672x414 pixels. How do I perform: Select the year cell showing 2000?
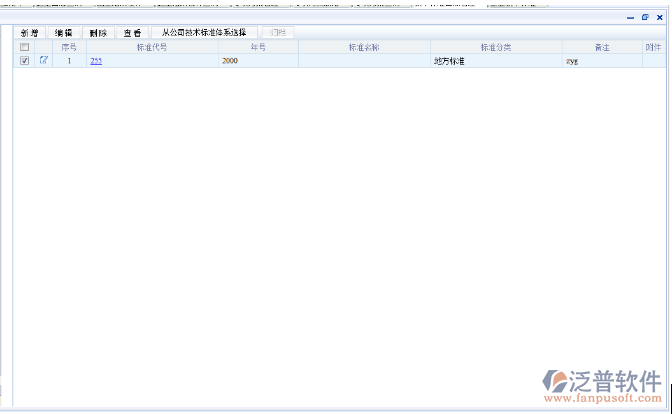click(258, 61)
